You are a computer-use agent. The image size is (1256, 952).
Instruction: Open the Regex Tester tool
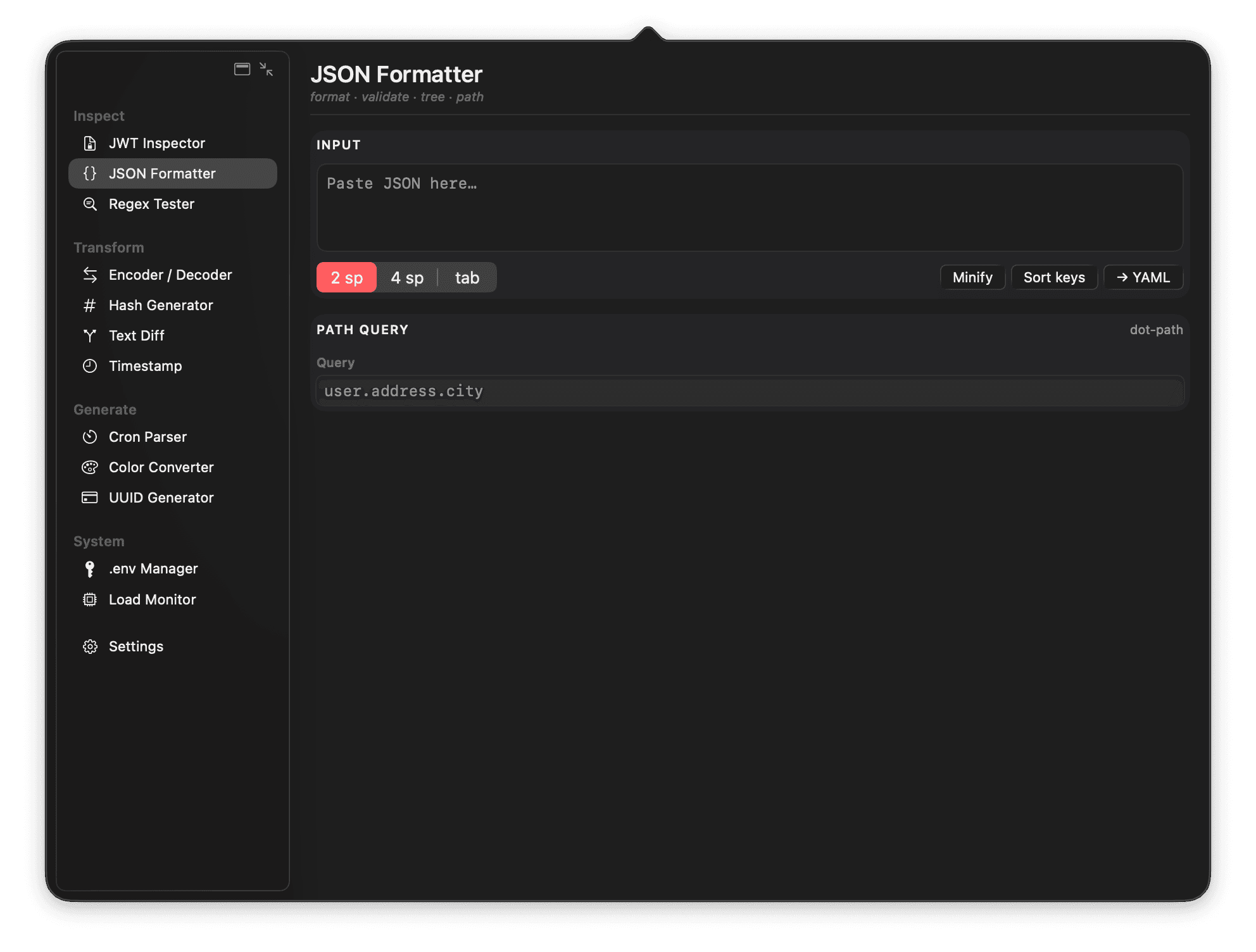(173, 204)
